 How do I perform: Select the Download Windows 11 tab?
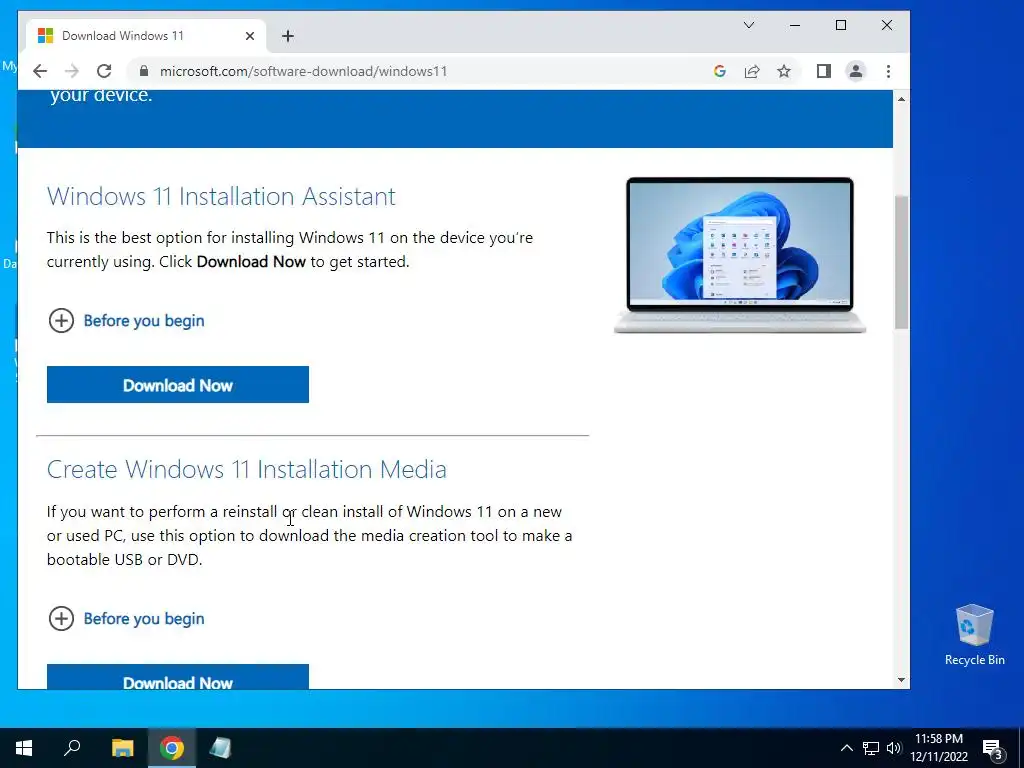click(145, 36)
